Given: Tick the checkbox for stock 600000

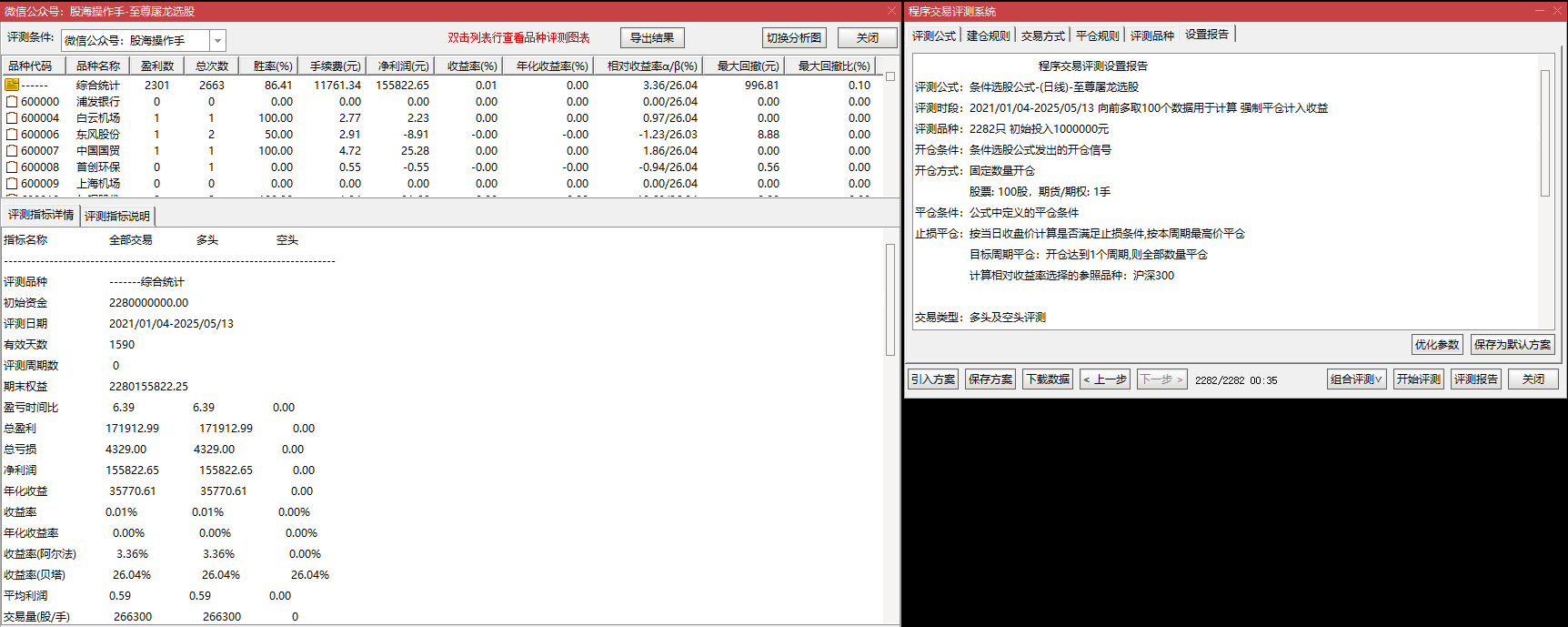Looking at the screenshot, I should point(12,102).
